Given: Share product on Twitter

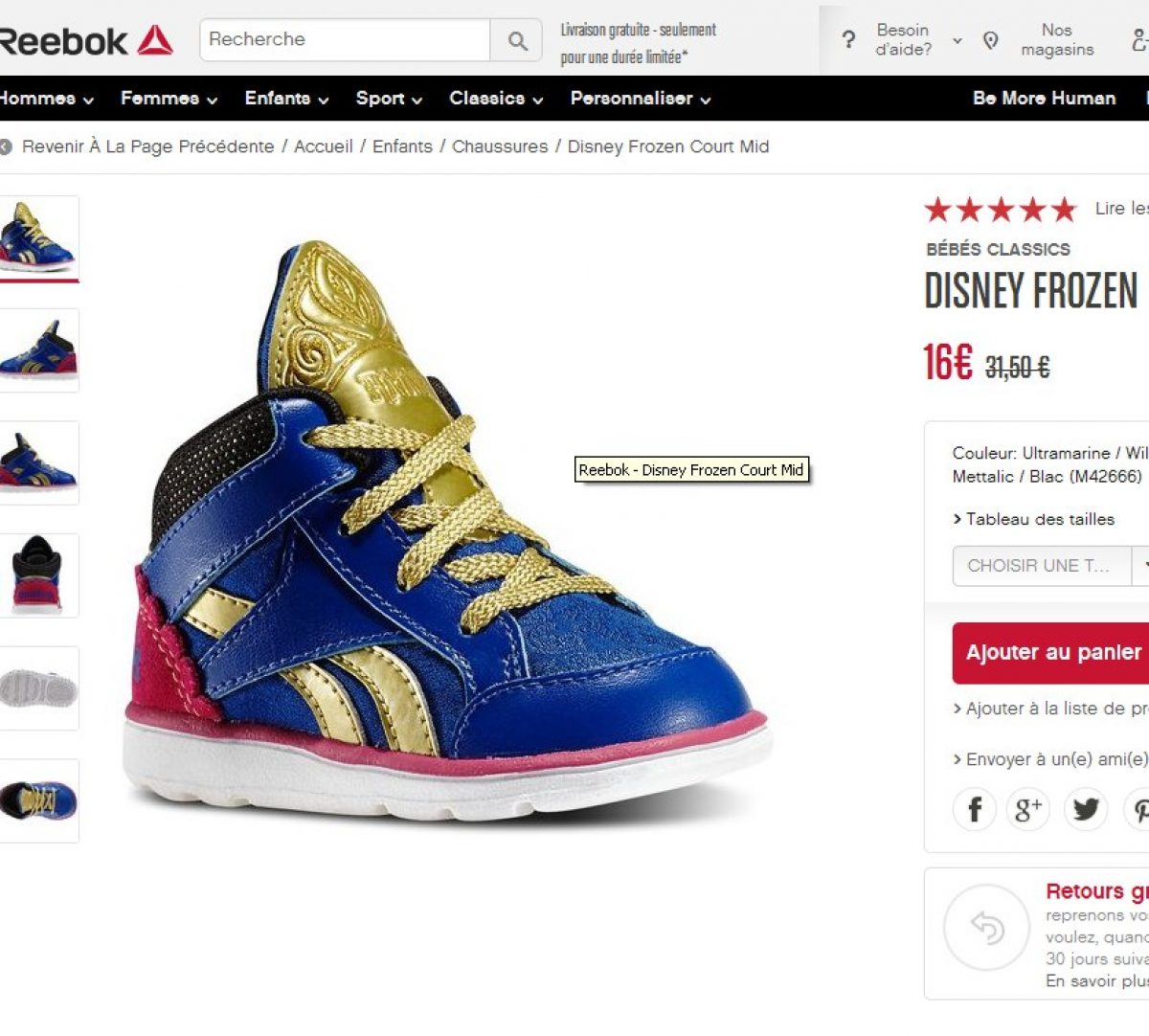Looking at the screenshot, I should click(x=1086, y=810).
